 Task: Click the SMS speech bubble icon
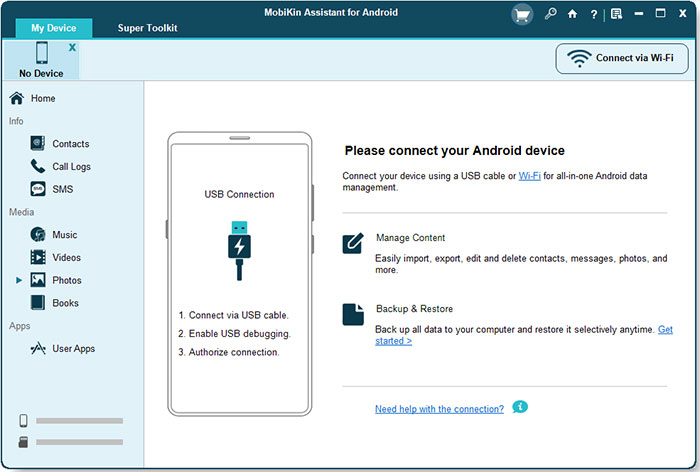click(38, 189)
